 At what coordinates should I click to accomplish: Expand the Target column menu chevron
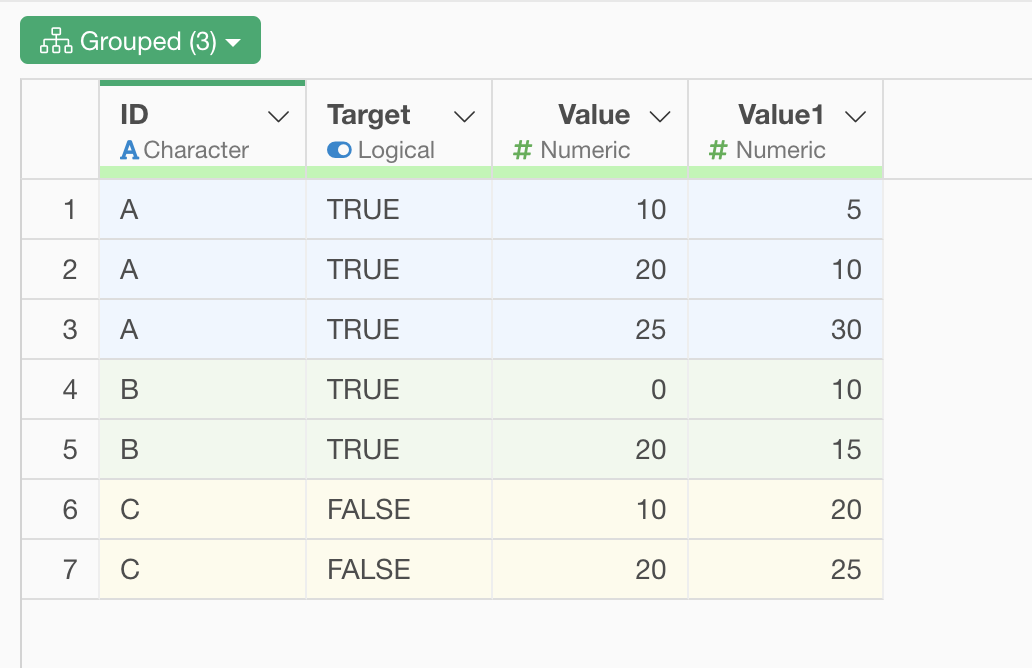tap(464, 117)
